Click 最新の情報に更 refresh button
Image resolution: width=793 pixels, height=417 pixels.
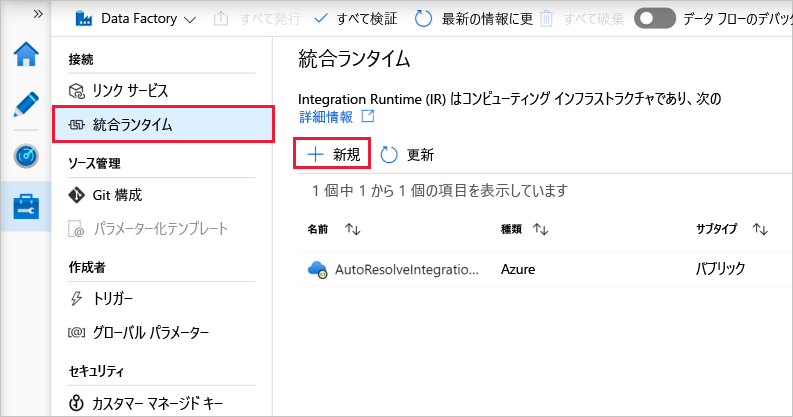pyautogui.click(x=487, y=19)
